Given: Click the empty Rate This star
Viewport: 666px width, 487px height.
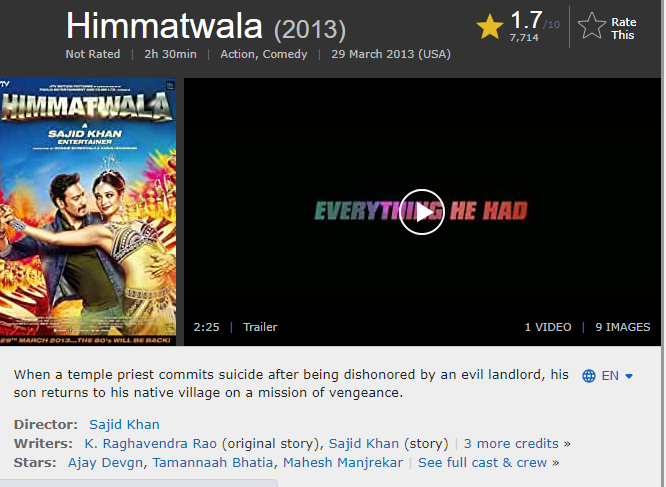Looking at the screenshot, I should tap(592, 26).
